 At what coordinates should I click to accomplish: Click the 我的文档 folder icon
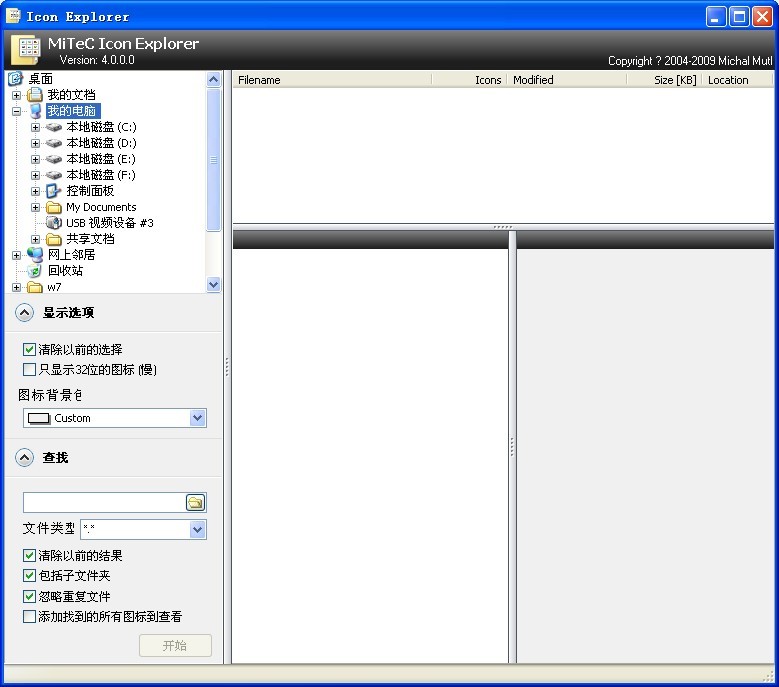click(35, 95)
